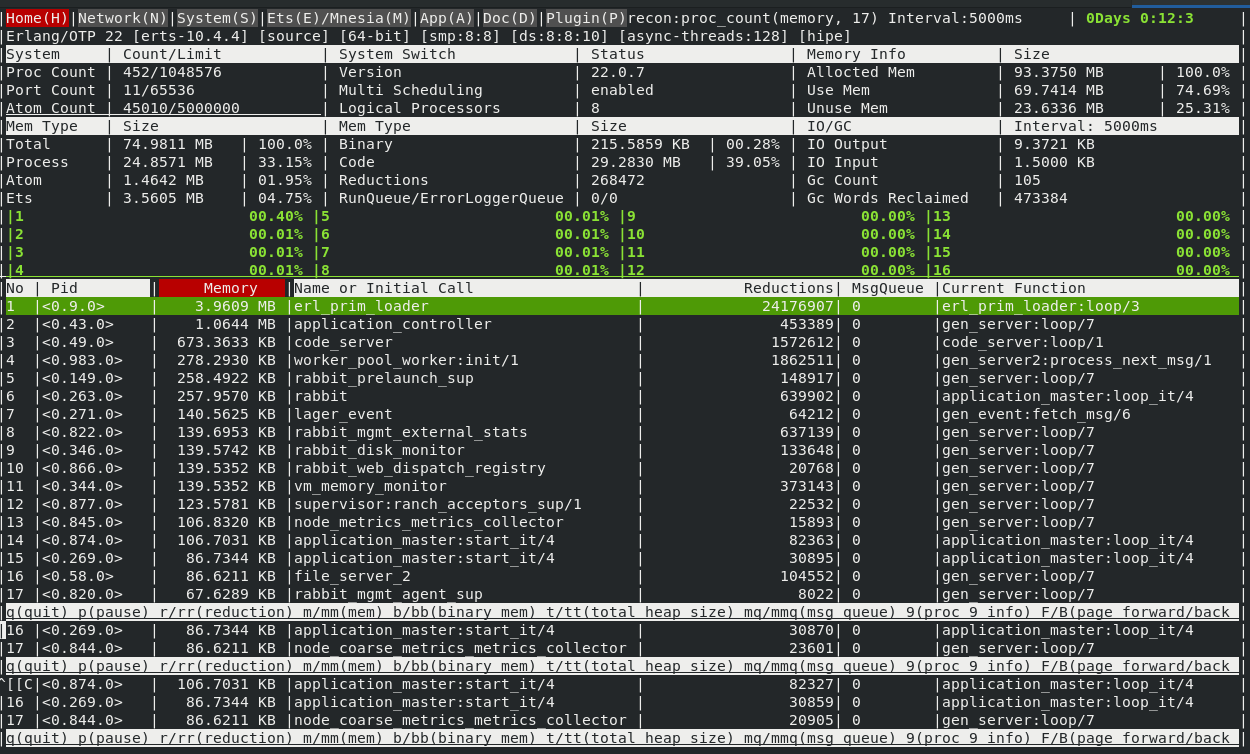Open the System(S) view
1250x754 pixels.
[217, 18]
